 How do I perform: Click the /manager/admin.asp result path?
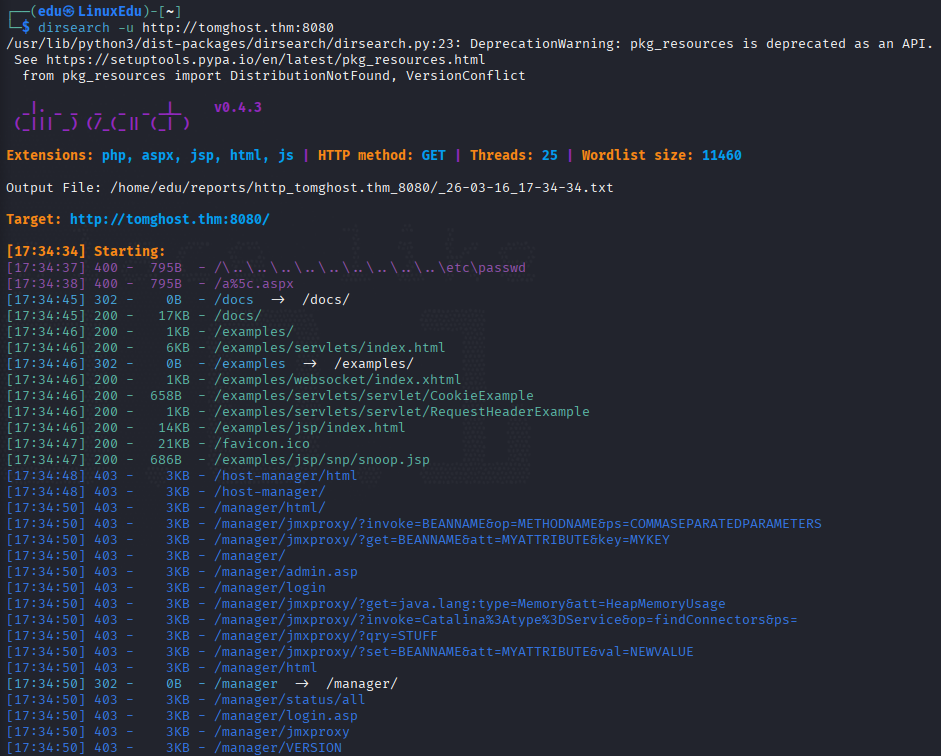[x=286, y=572]
